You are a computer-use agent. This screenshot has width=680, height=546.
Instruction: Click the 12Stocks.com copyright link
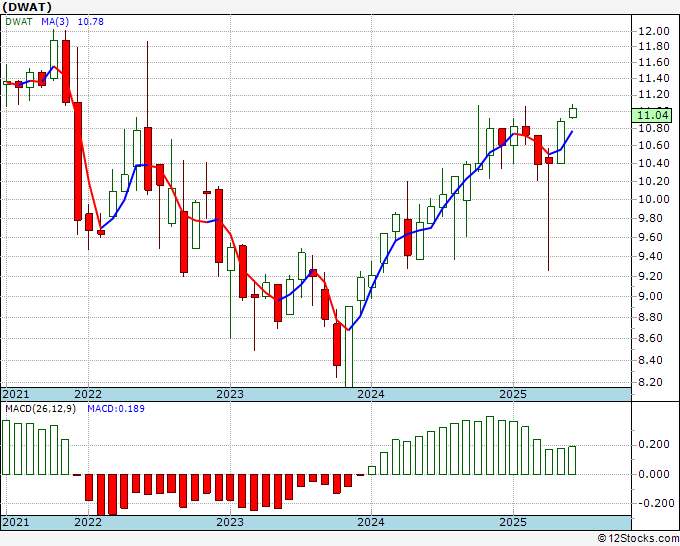tap(638, 539)
